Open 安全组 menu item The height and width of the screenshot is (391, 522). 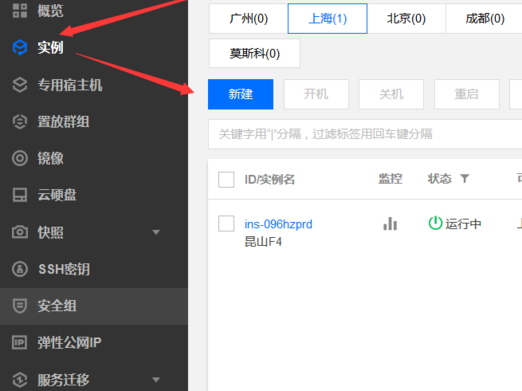pyautogui.click(x=57, y=306)
